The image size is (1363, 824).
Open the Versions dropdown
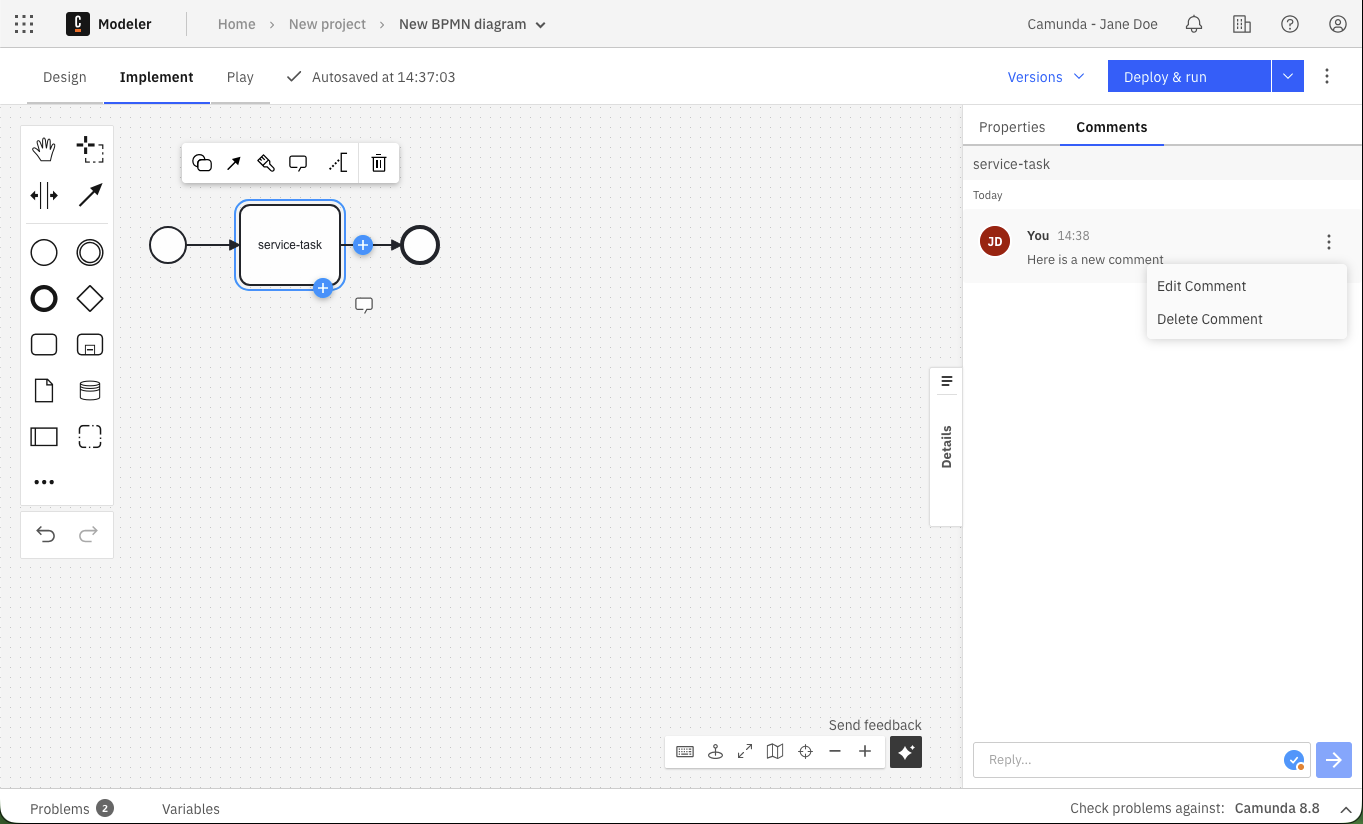[1045, 76]
